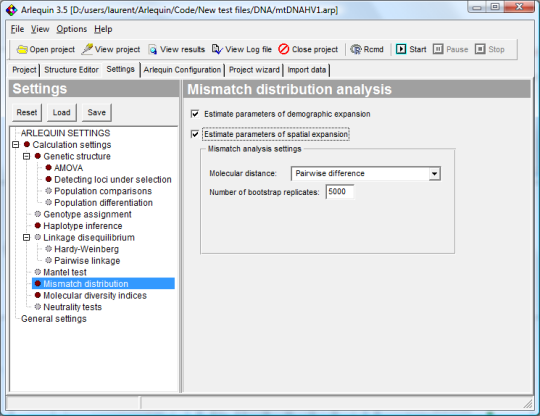Uncheck Estimate parameters of demographic expansion
Image resolution: width=540 pixels, height=416 pixels.
tap(195, 114)
